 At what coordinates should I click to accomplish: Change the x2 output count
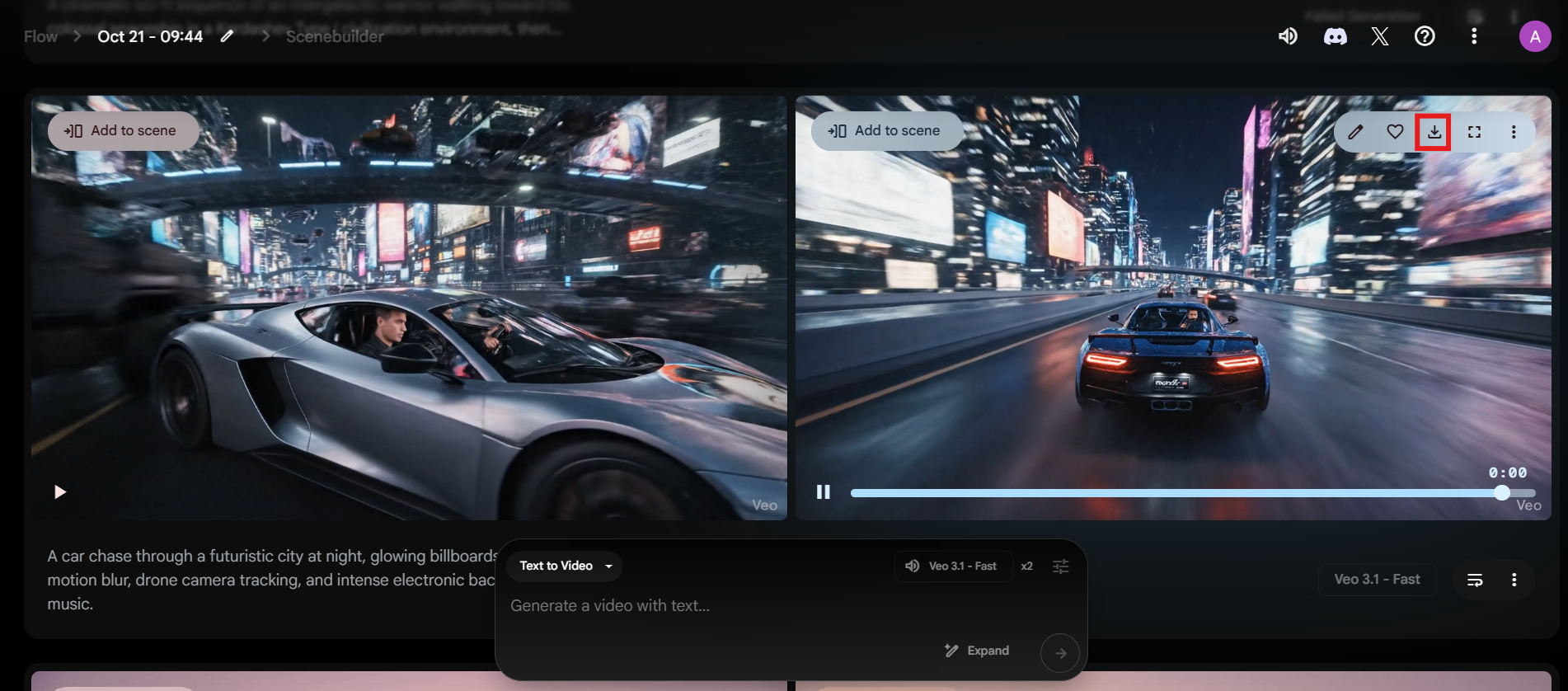pyautogui.click(x=1026, y=566)
